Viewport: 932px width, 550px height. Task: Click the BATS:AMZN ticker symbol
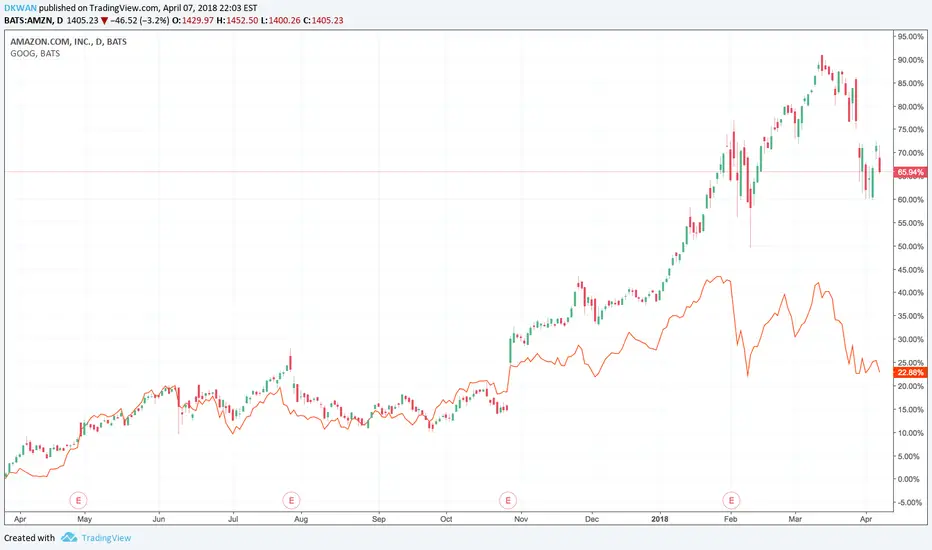pyautogui.click(x=28, y=20)
